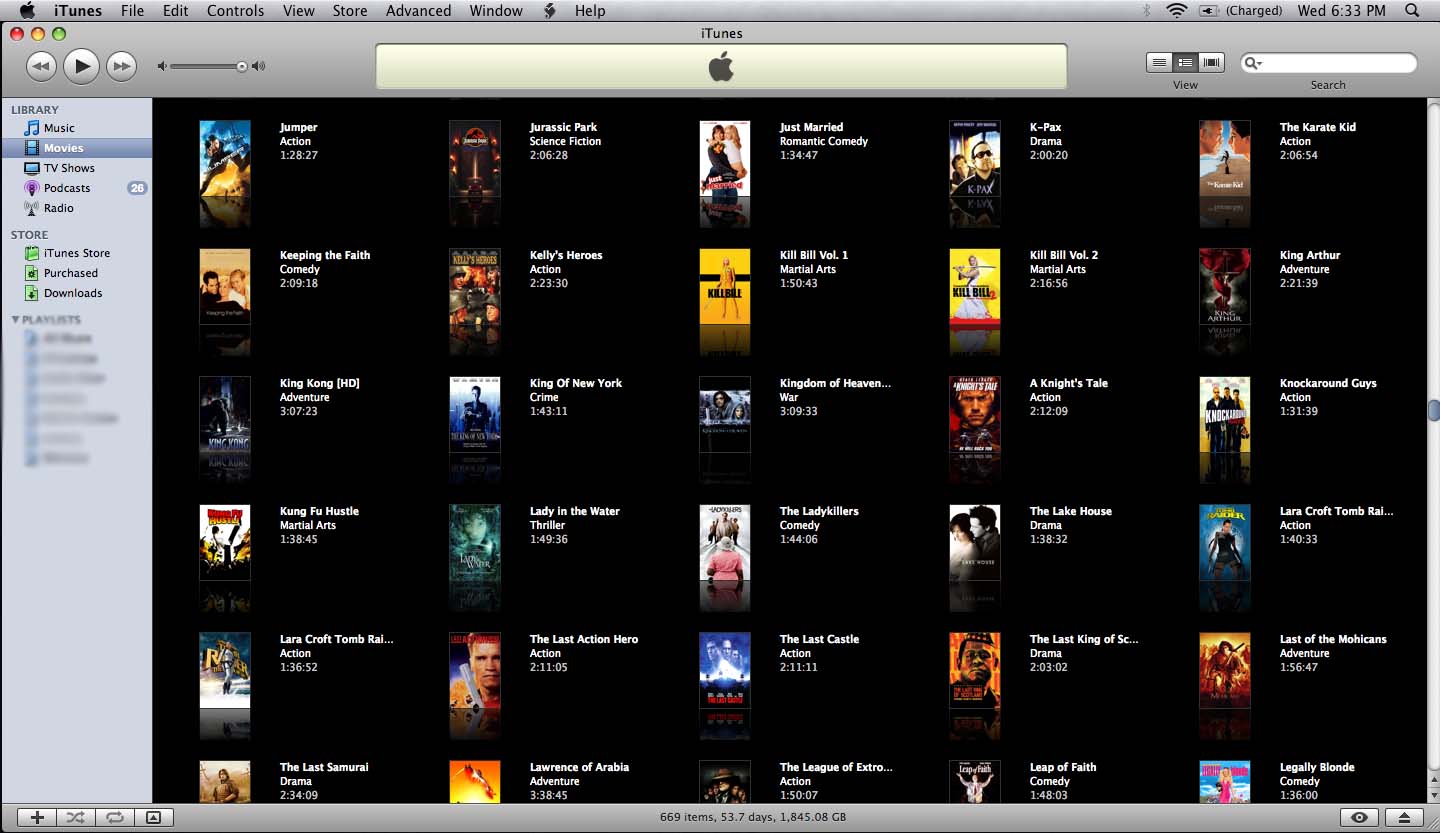
Task: Open the File menu
Action: (x=132, y=10)
